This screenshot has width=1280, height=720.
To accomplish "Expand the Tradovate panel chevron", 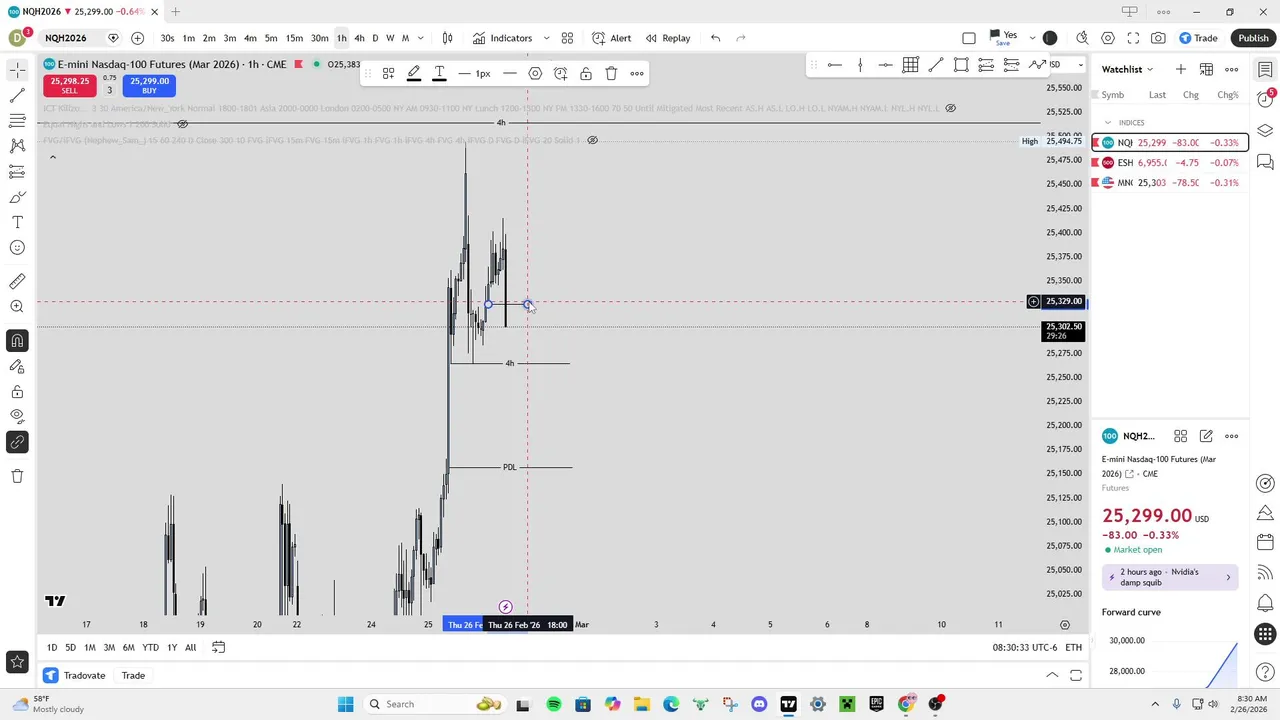I will [1052, 676].
